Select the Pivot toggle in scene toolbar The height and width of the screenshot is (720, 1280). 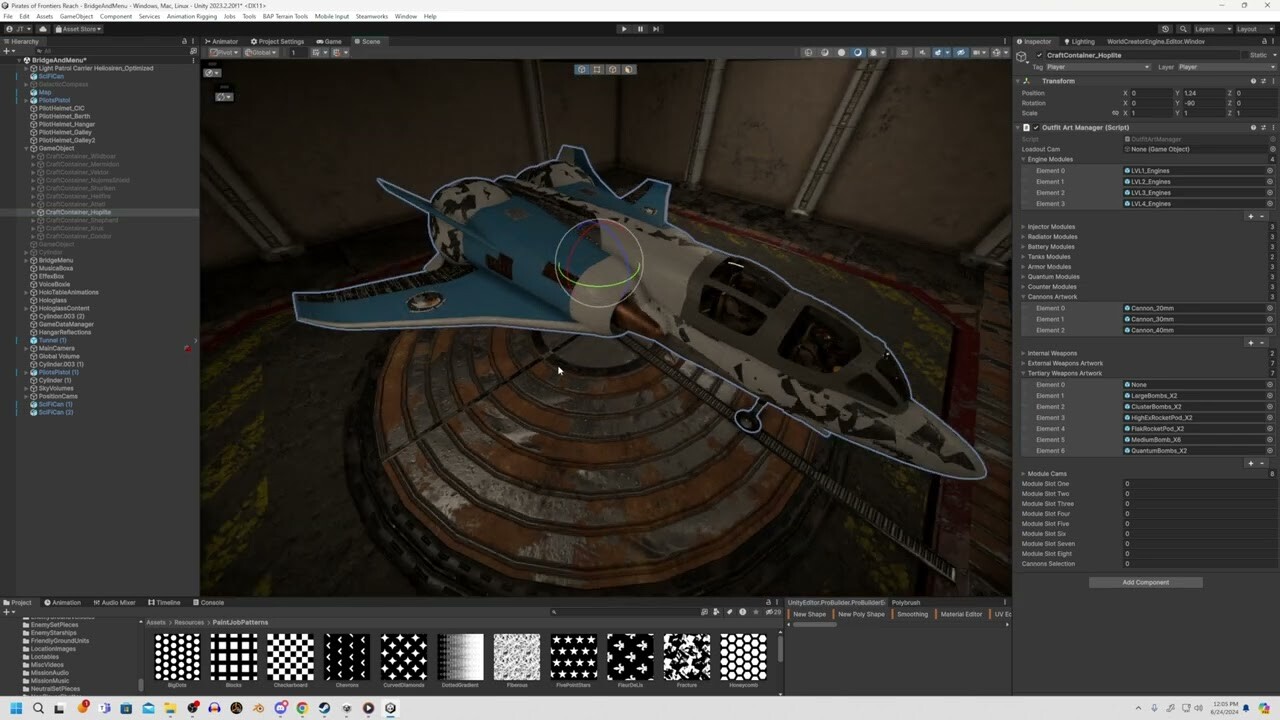click(x=225, y=51)
